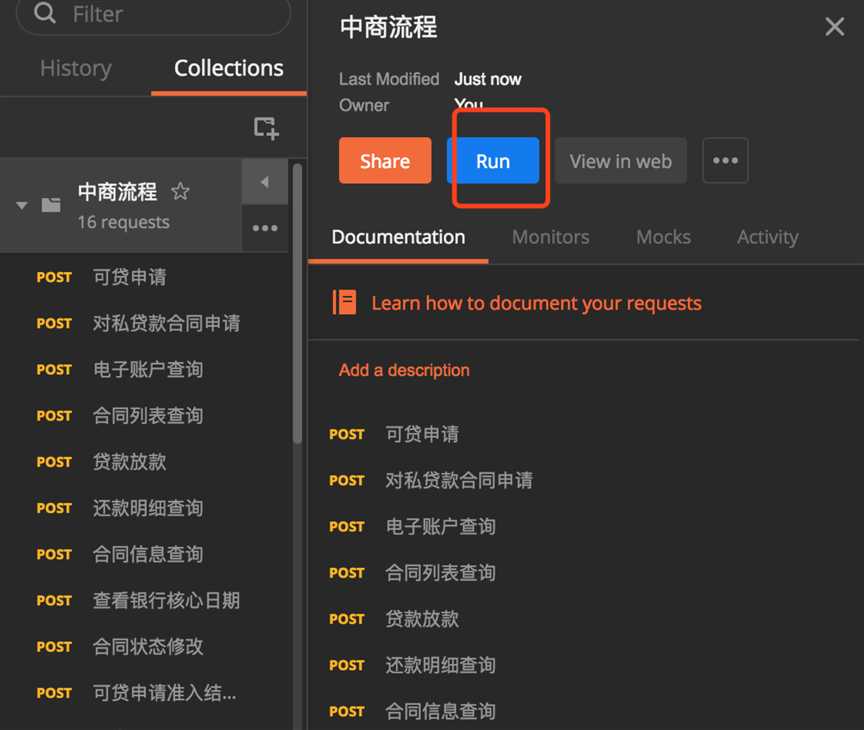Click the documentation book icon
Image resolution: width=864 pixels, height=730 pixels.
coord(344,302)
